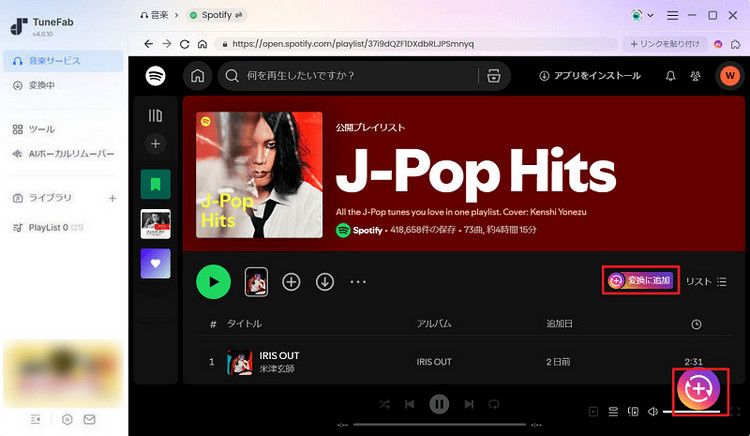The width and height of the screenshot is (750, 436).
Task: Install the Spotify app
Action: 589,76
